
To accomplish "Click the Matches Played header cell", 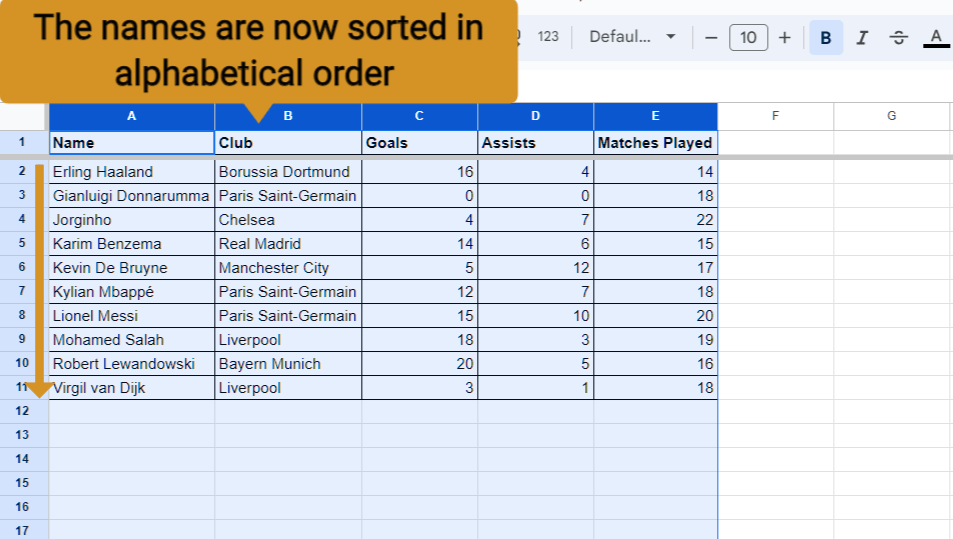I will (655, 143).
